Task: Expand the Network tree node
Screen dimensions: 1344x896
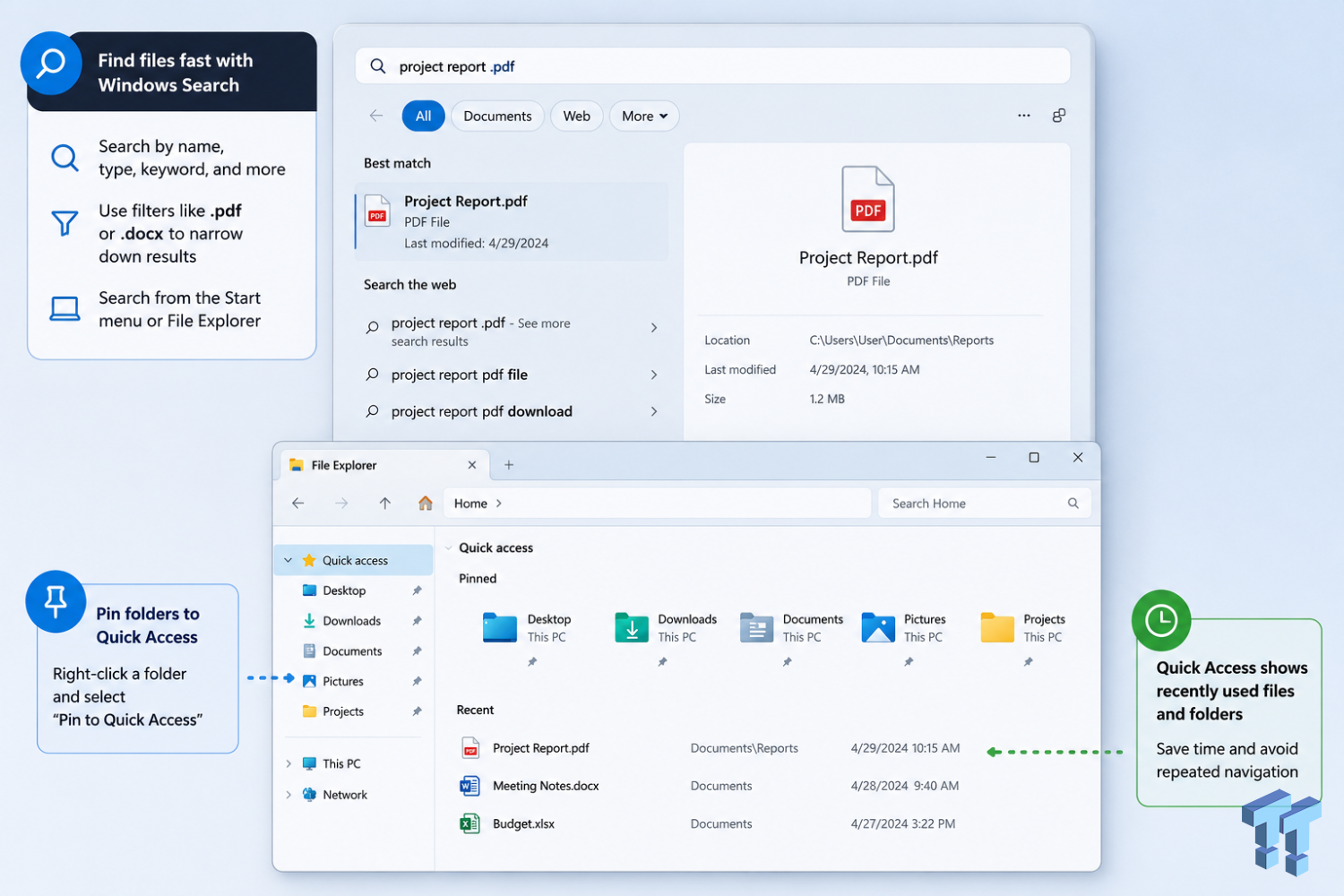Action: tap(289, 795)
